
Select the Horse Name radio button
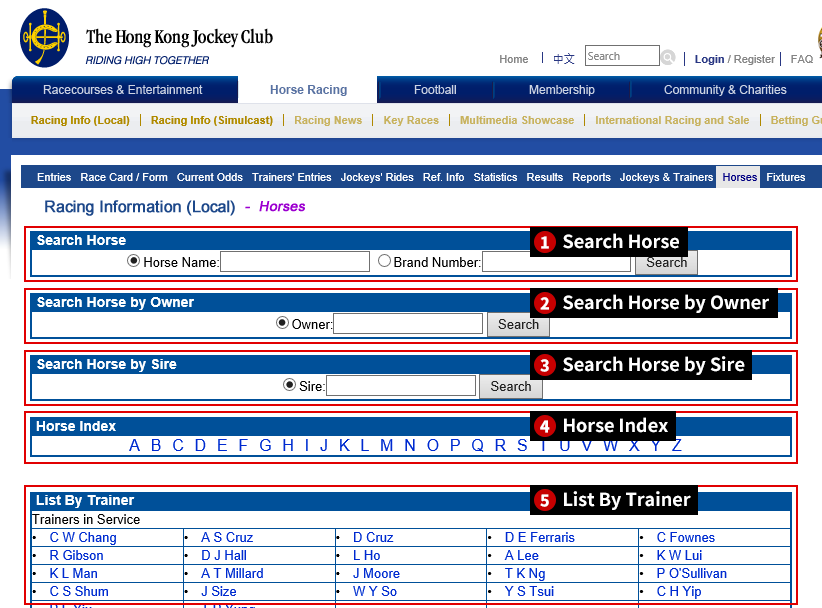[134, 261]
